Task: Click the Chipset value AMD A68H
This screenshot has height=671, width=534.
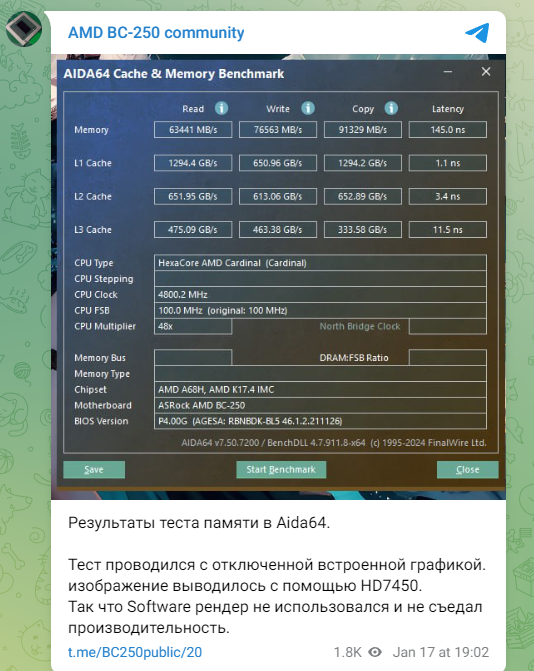Action: click(320, 389)
